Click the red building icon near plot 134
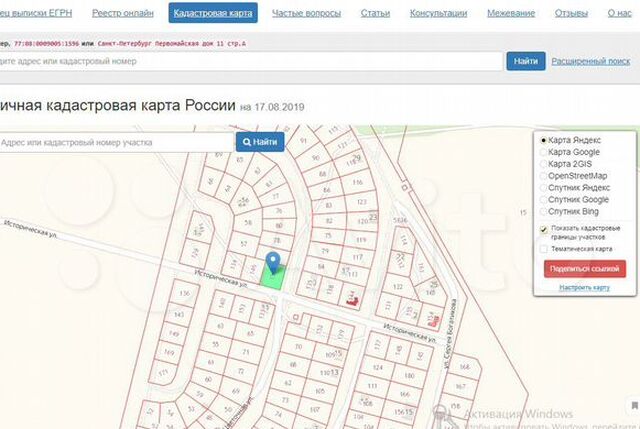The height and width of the screenshot is (429, 640). point(352,301)
